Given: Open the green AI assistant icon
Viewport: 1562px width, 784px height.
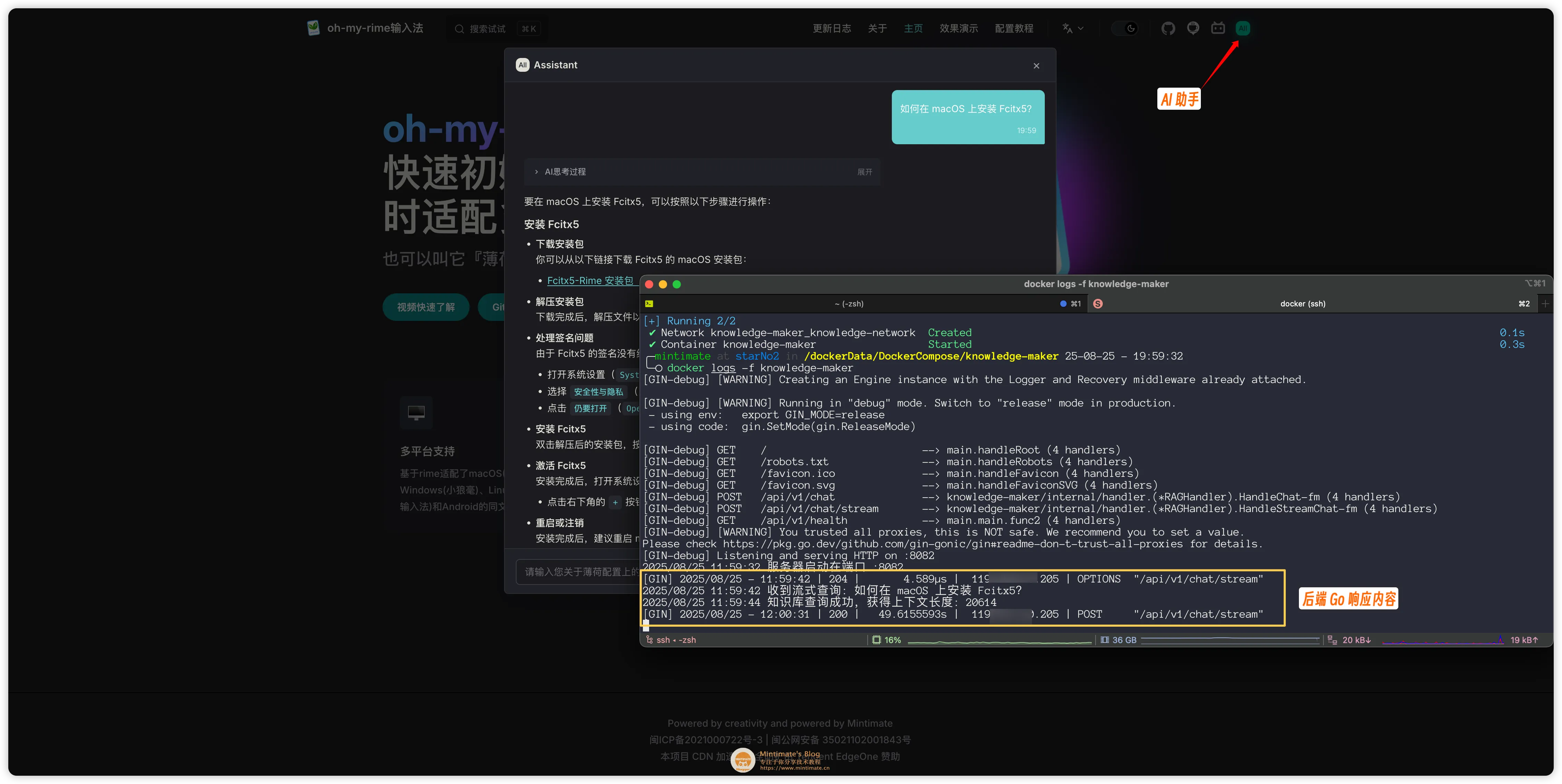Looking at the screenshot, I should (x=1242, y=29).
